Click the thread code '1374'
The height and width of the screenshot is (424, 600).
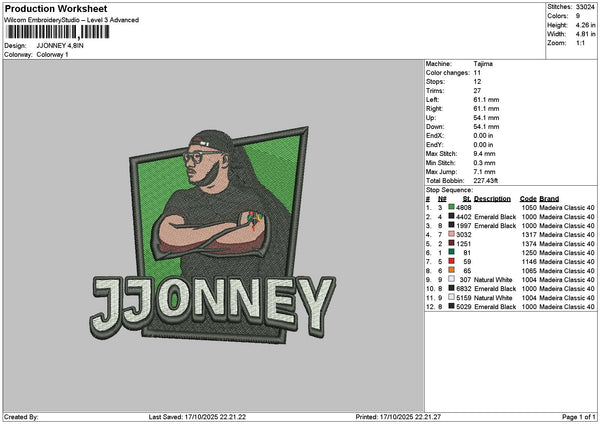pos(529,244)
